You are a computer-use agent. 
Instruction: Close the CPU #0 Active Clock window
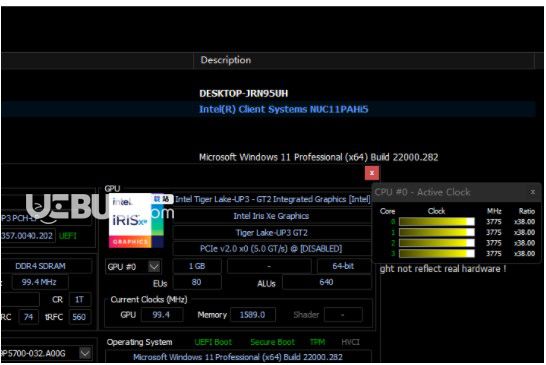pos(532,192)
